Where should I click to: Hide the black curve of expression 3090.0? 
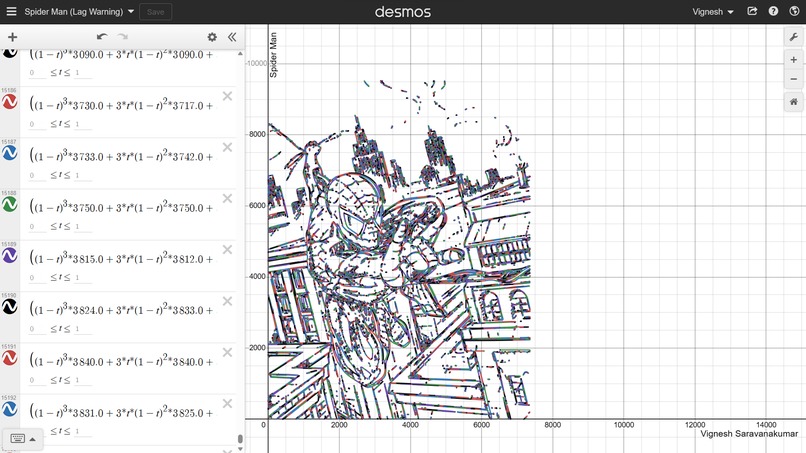[10, 53]
